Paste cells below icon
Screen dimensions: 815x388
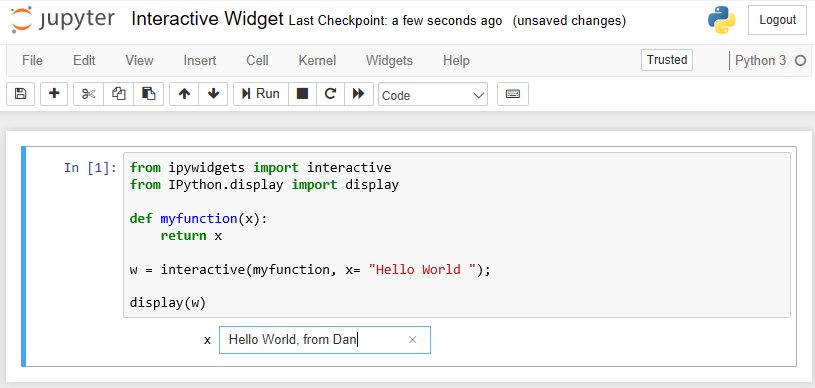pos(149,94)
